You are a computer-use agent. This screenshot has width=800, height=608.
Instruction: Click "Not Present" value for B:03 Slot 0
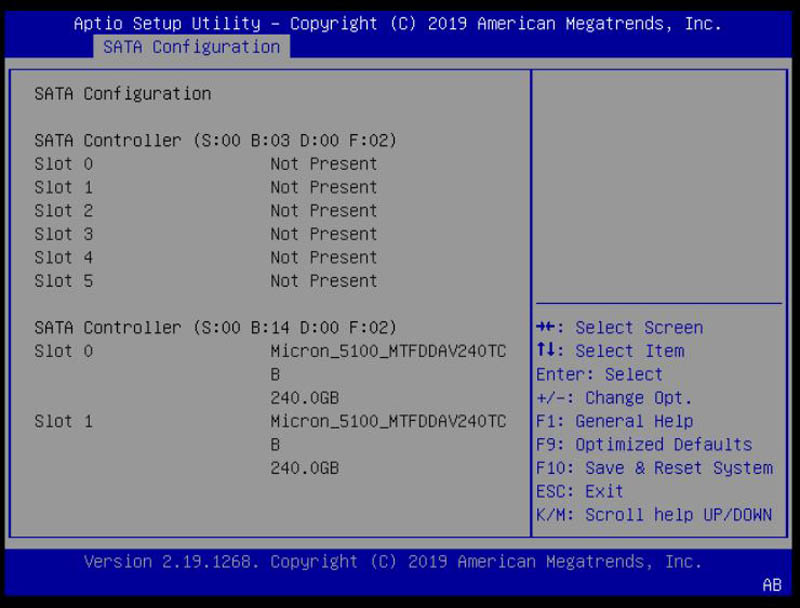323,164
